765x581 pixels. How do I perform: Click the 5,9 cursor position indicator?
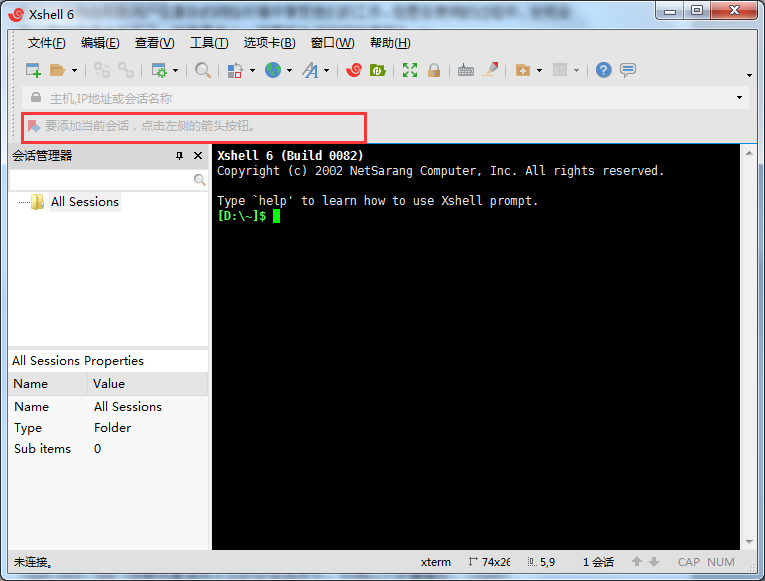point(542,562)
